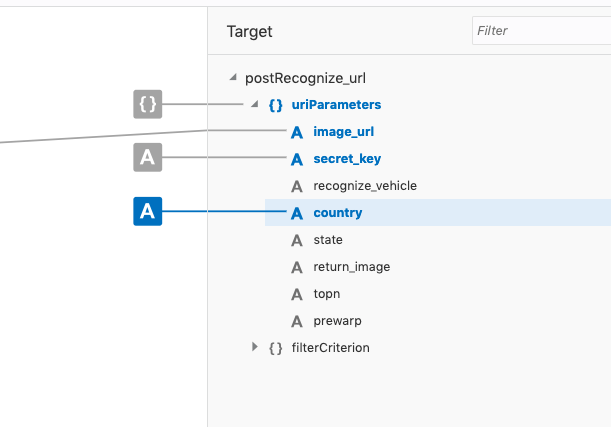Select the prewarp field
This screenshot has width=611, height=427.
pos(336,321)
